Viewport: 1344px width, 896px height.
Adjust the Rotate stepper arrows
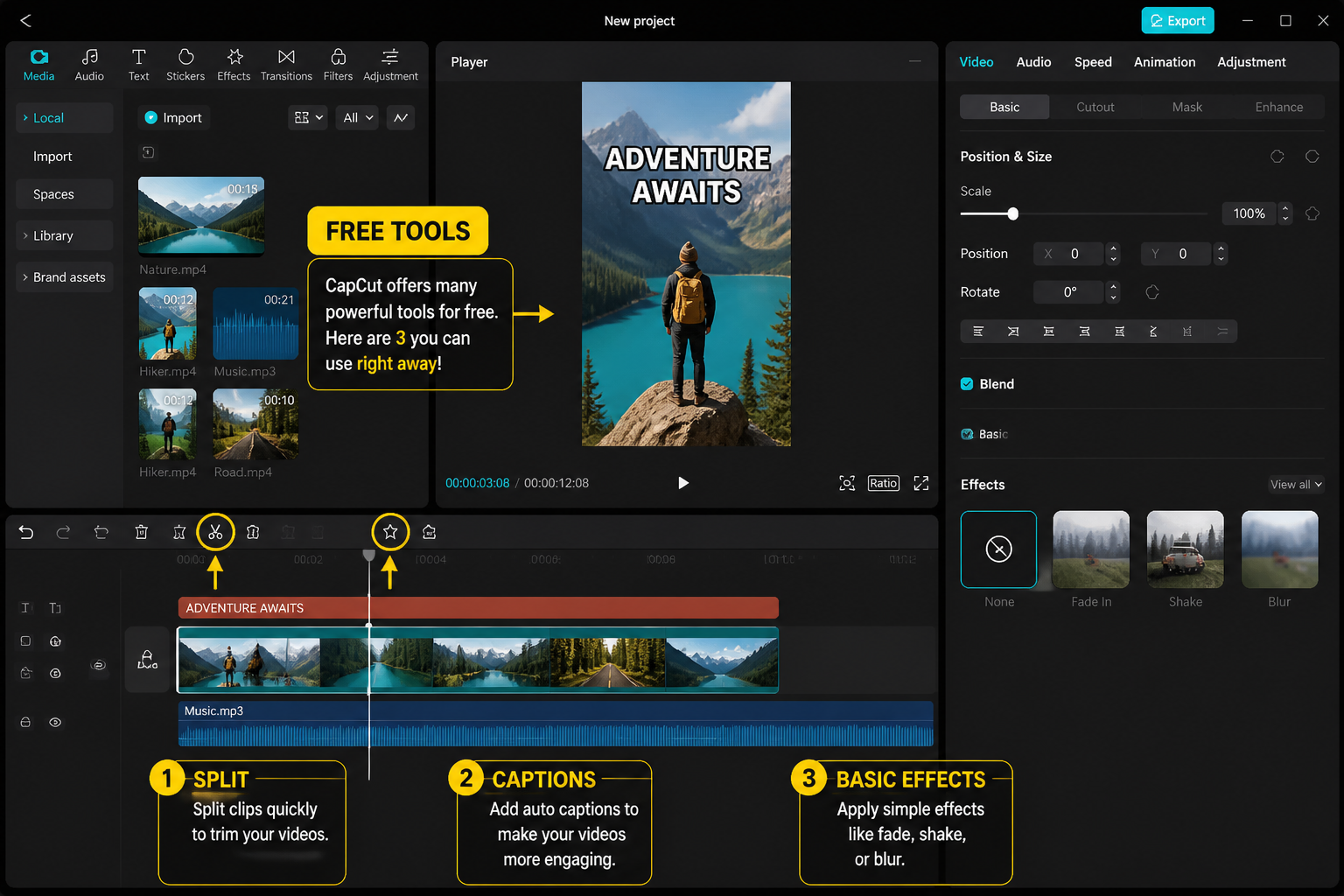[x=1113, y=292]
